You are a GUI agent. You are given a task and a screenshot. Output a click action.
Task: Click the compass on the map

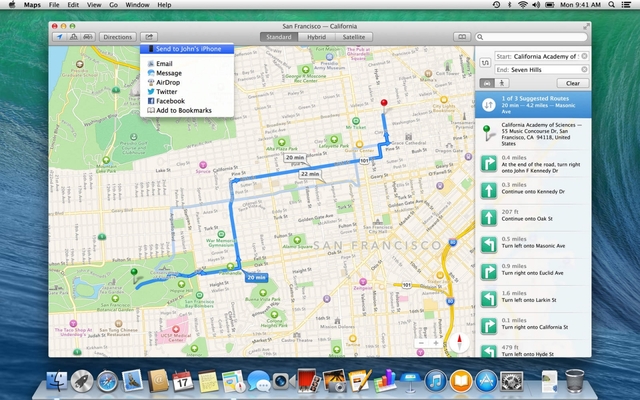[x=459, y=343]
